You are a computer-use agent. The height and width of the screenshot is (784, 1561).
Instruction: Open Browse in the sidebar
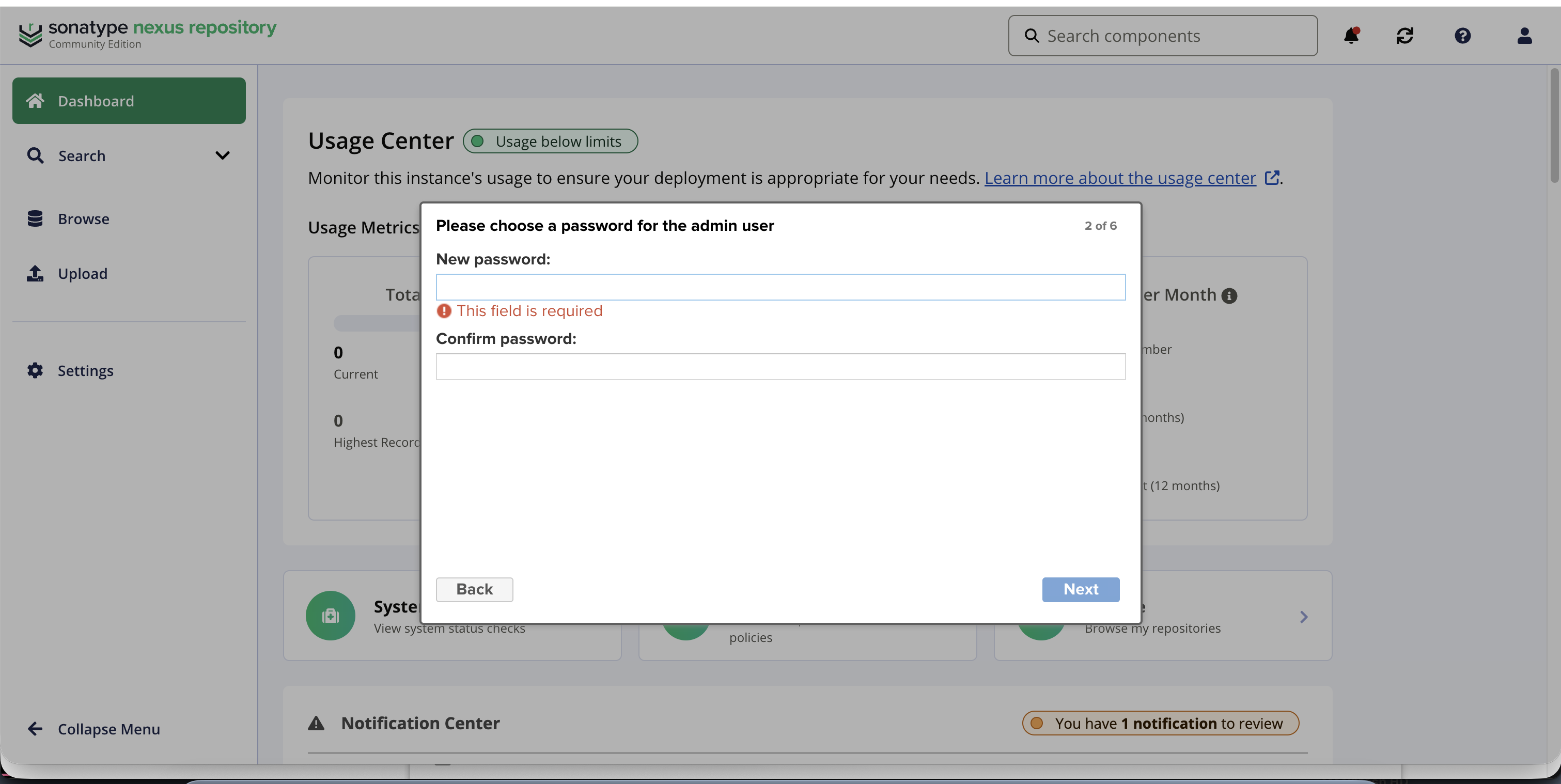84,218
